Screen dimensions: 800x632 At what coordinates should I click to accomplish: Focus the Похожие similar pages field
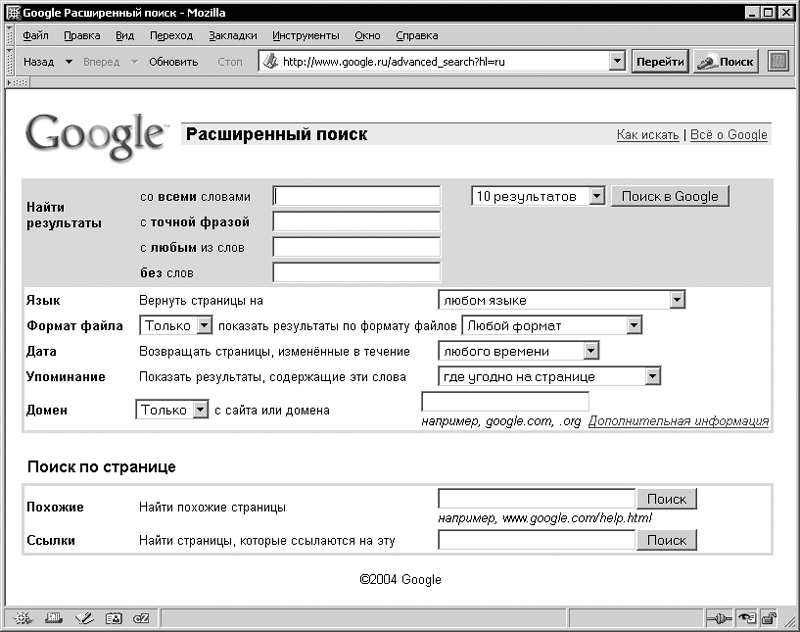click(x=537, y=498)
